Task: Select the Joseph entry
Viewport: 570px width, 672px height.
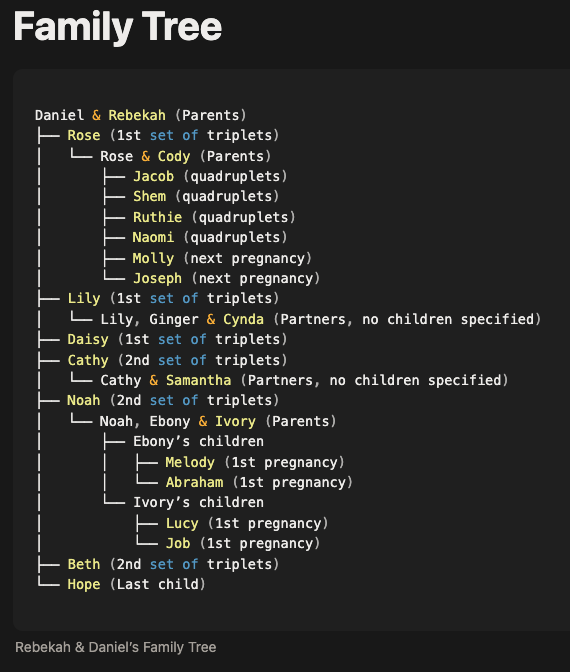Action: pyautogui.click(x=226, y=279)
